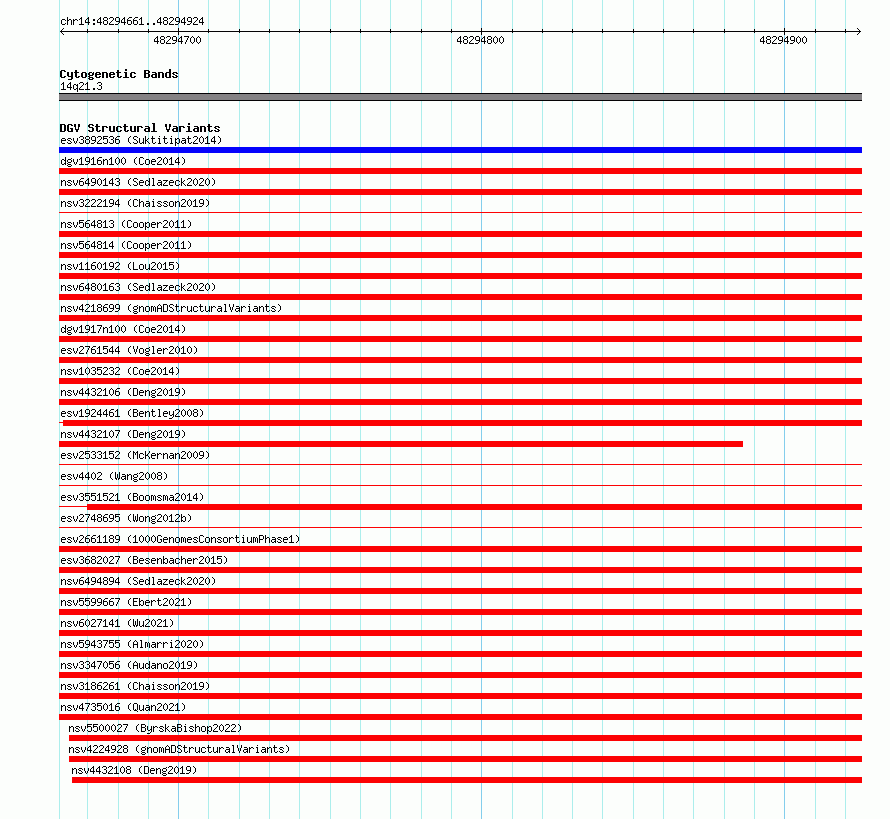Open esv2761544 (Vogler2010) variant

point(129,350)
